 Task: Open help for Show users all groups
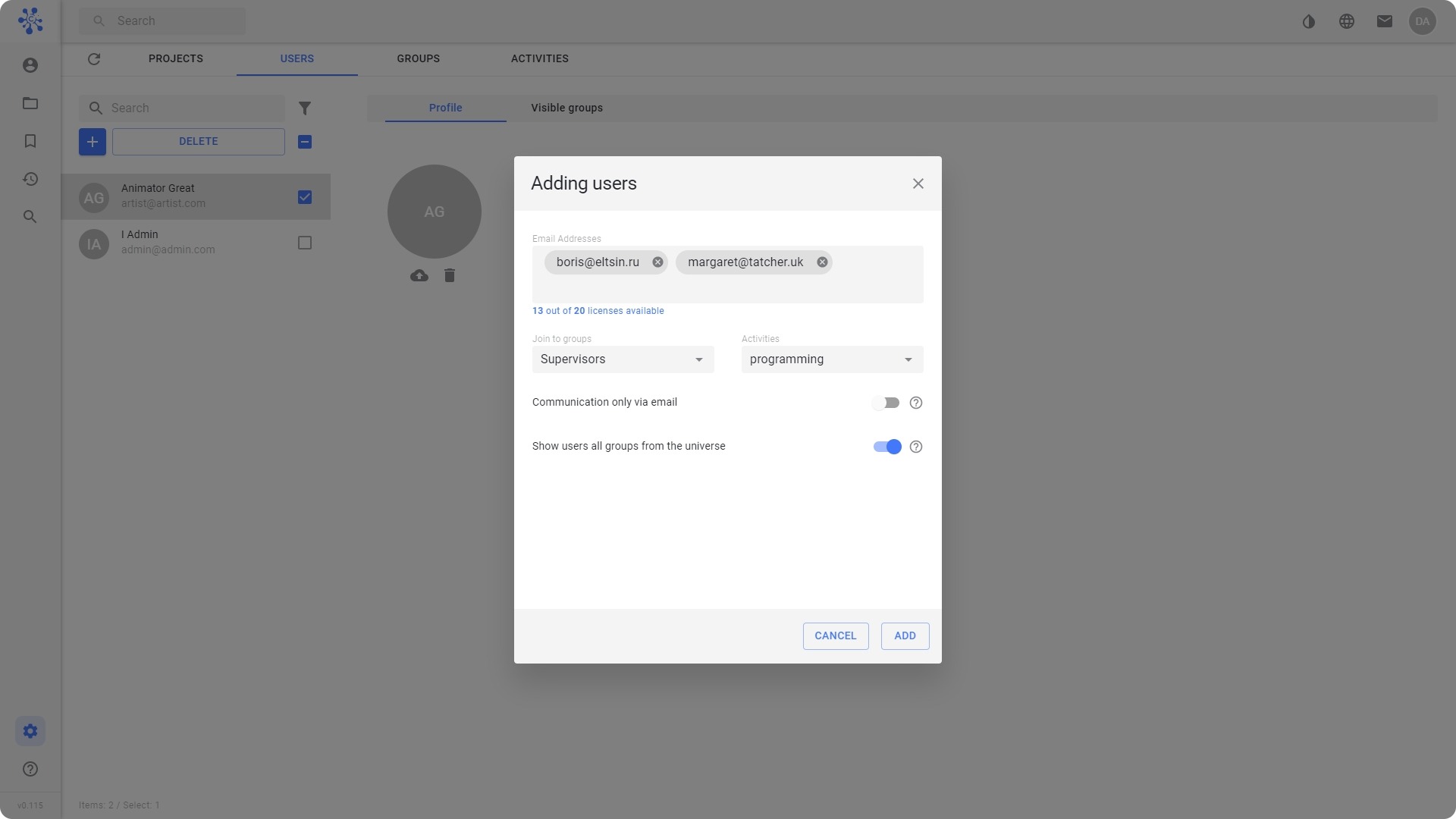pyautogui.click(x=916, y=447)
